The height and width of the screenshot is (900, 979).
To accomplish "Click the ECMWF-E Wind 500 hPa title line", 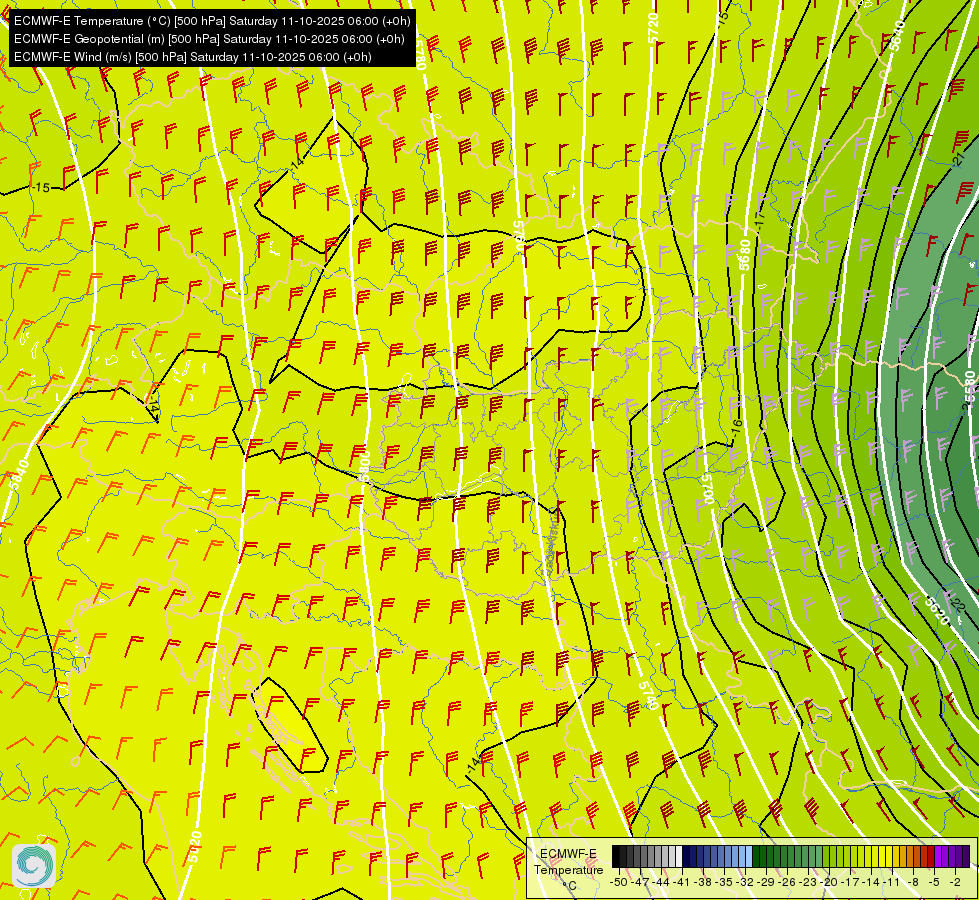I will [193, 57].
